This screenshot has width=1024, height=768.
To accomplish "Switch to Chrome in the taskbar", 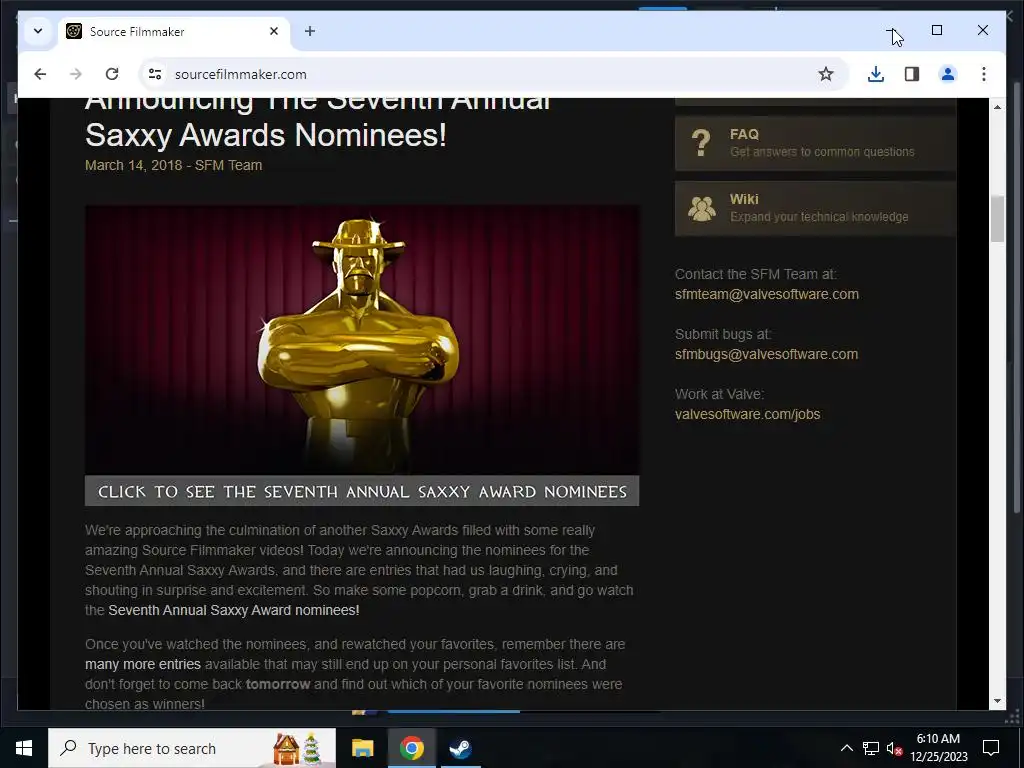I will pos(411,748).
